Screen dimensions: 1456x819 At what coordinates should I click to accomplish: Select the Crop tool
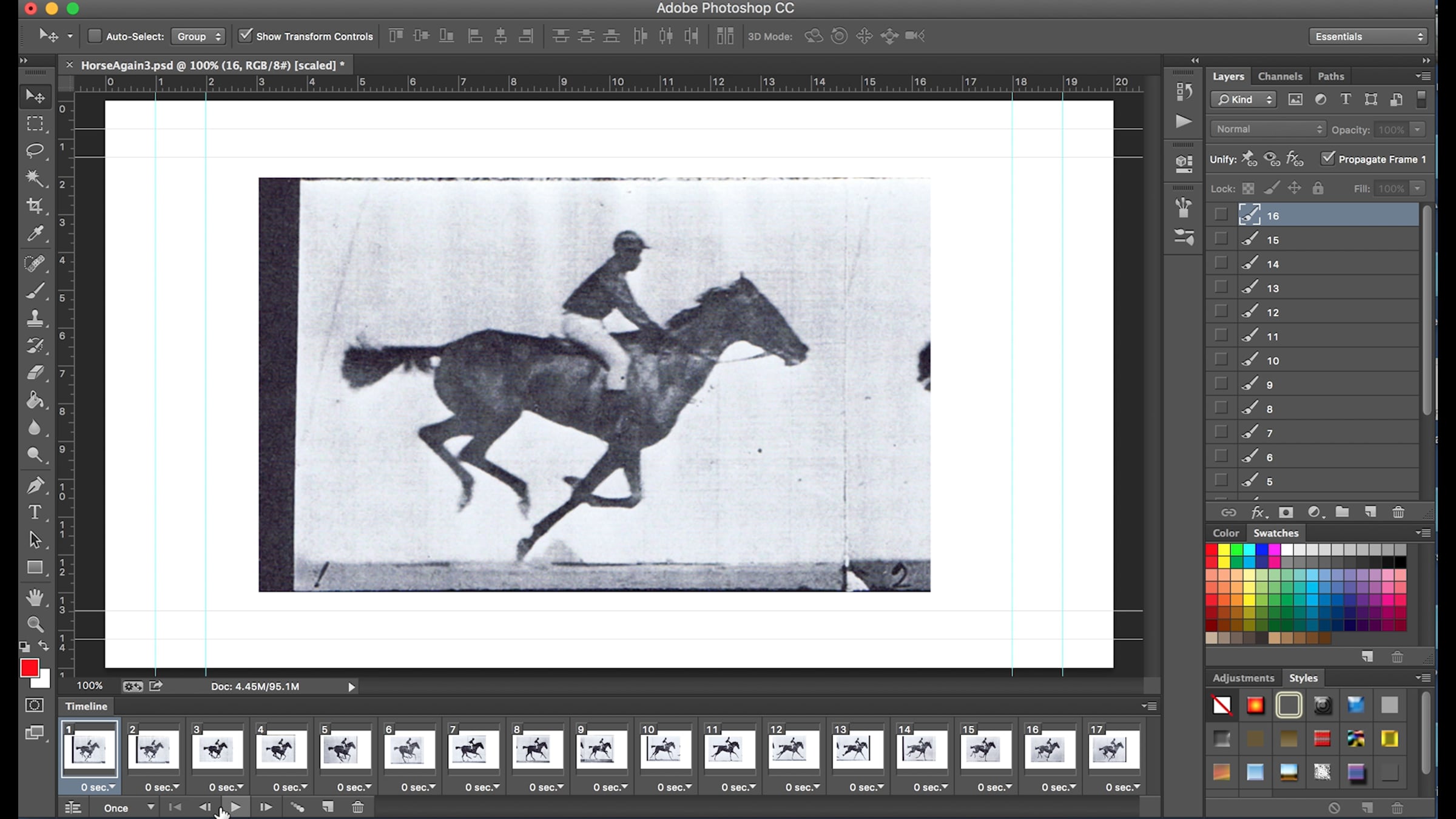pyautogui.click(x=35, y=206)
